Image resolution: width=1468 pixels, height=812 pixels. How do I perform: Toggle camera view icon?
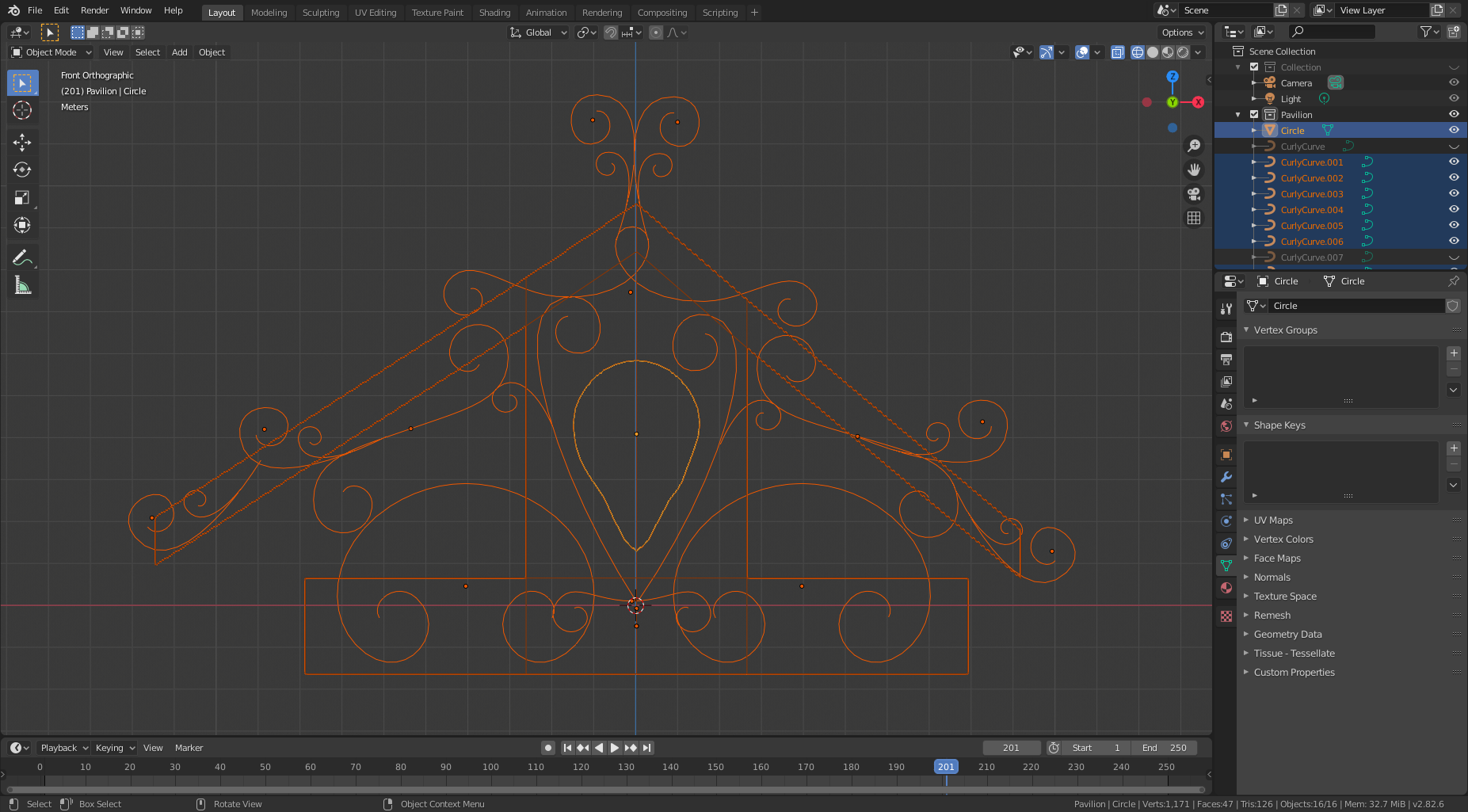(1194, 194)
